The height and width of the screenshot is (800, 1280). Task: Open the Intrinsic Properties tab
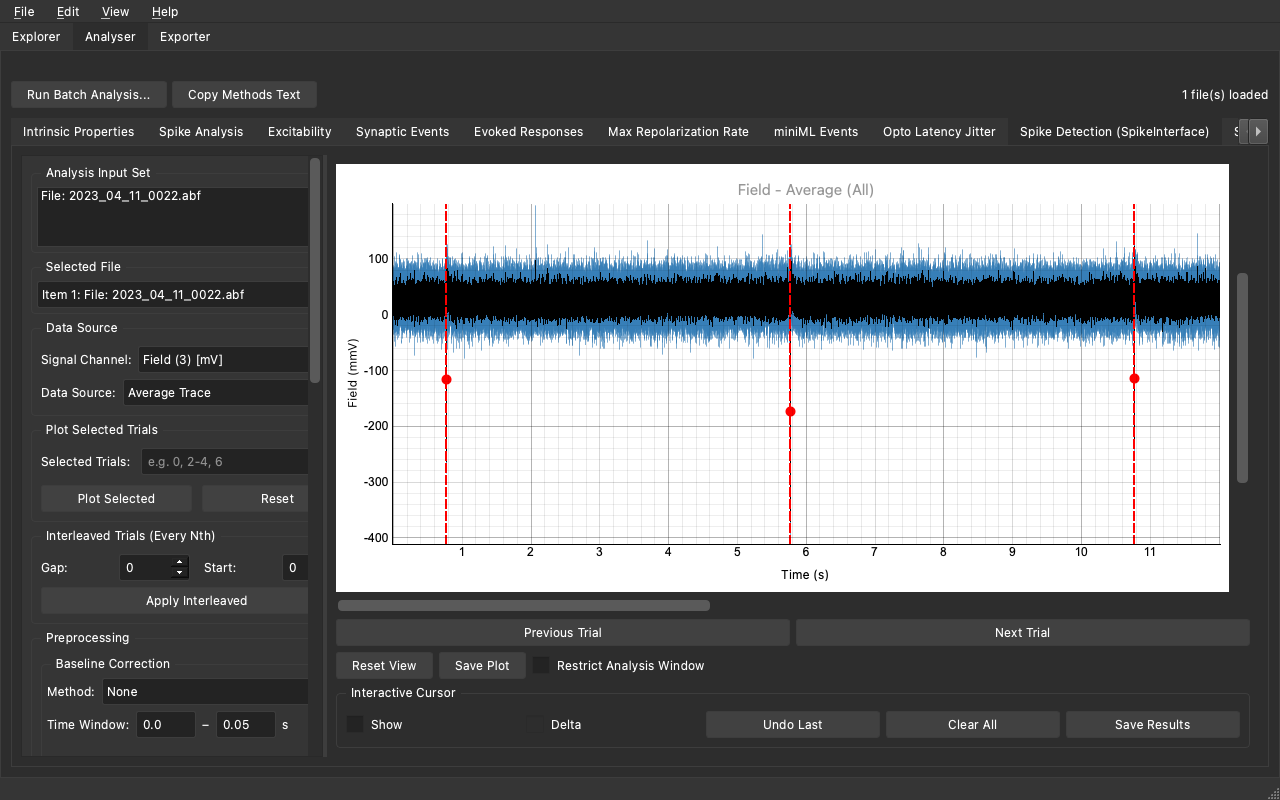pyautogui.click(x=79, y=132)
